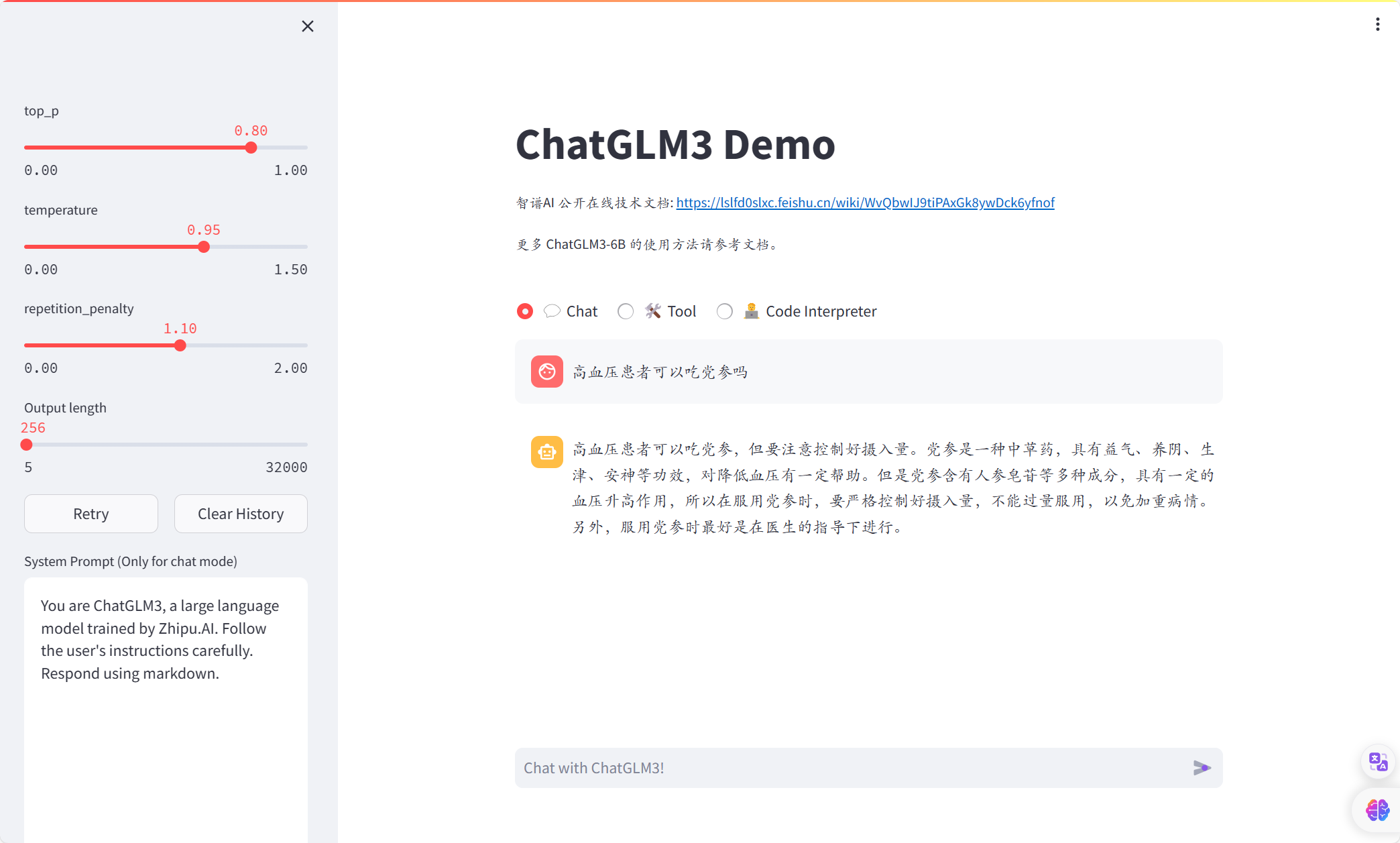Click the top_p slider handle
Viewport: 1400px width, 843px height.
tap(251, 148)
